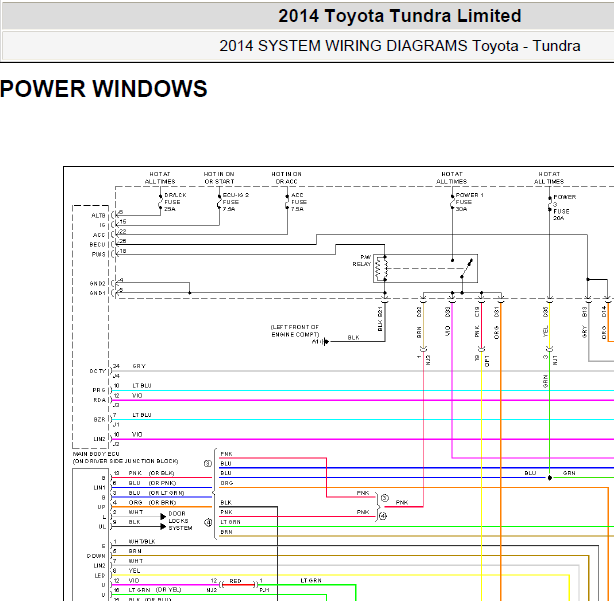Click the 'DOWN' terminal label
The height and width of the screenshot is (601, 614).
[96, 556]
